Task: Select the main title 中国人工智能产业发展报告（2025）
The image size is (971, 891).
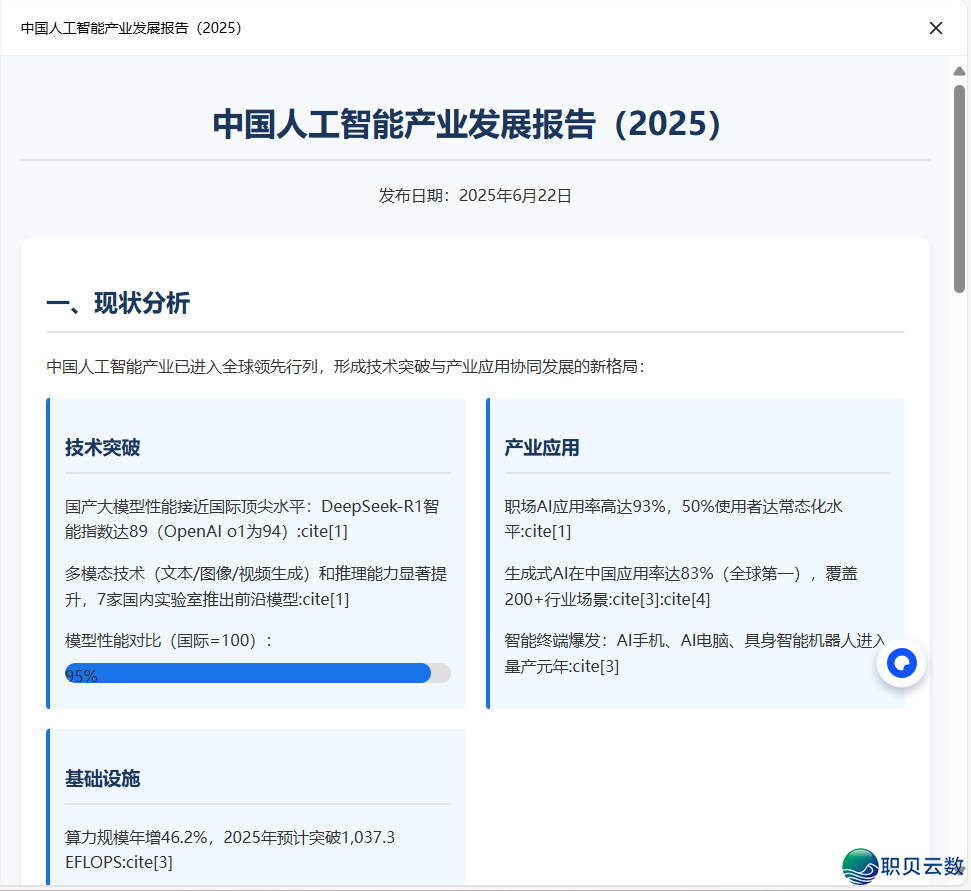Action: [468, 124]
